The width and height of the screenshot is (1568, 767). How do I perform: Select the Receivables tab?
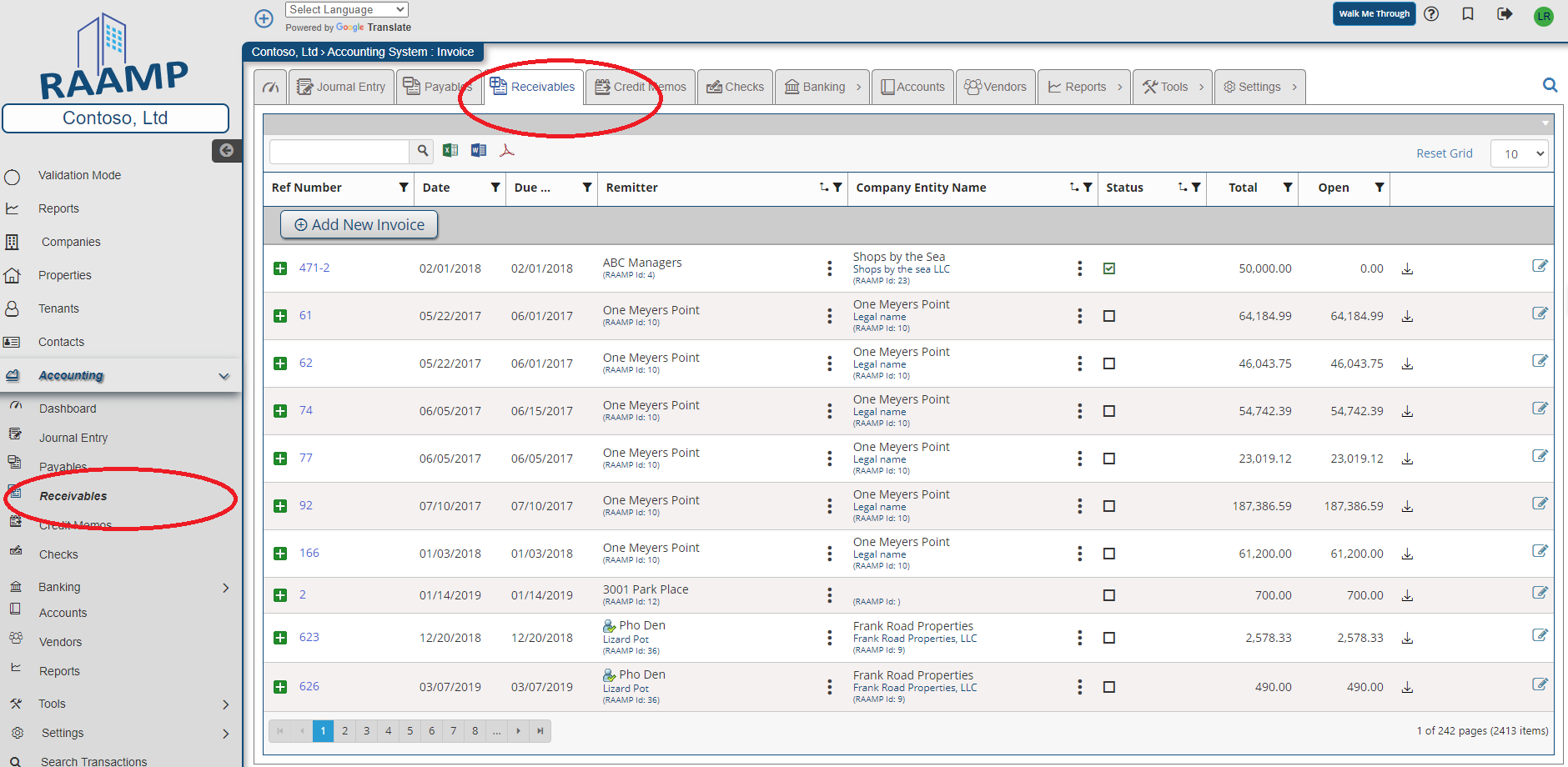534,87
